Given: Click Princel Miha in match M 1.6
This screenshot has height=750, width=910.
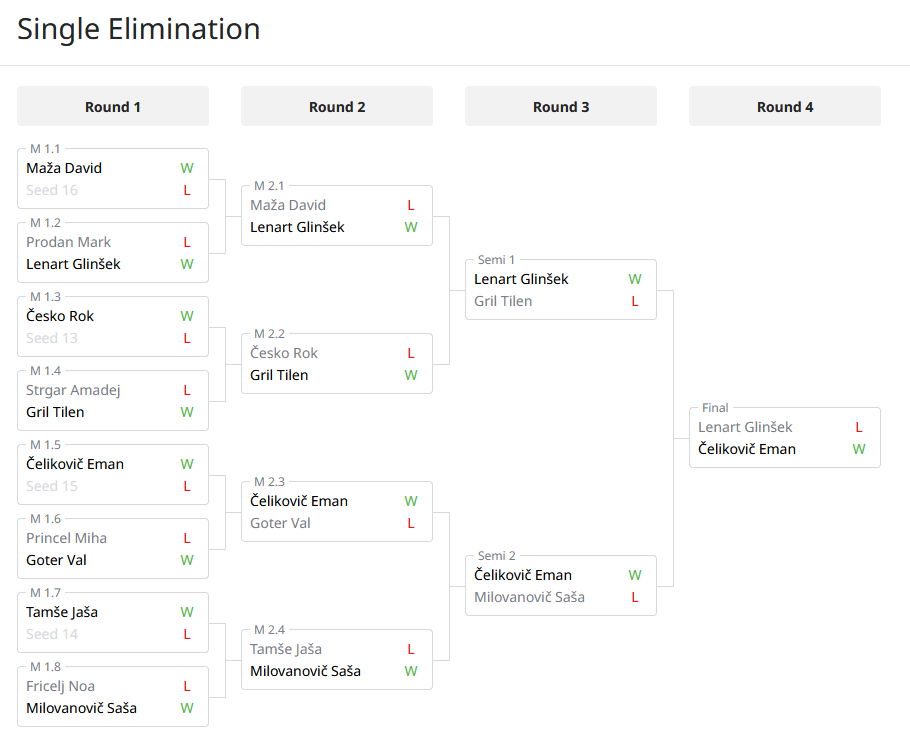Looking at the screenshot, I should coord(67,538).
